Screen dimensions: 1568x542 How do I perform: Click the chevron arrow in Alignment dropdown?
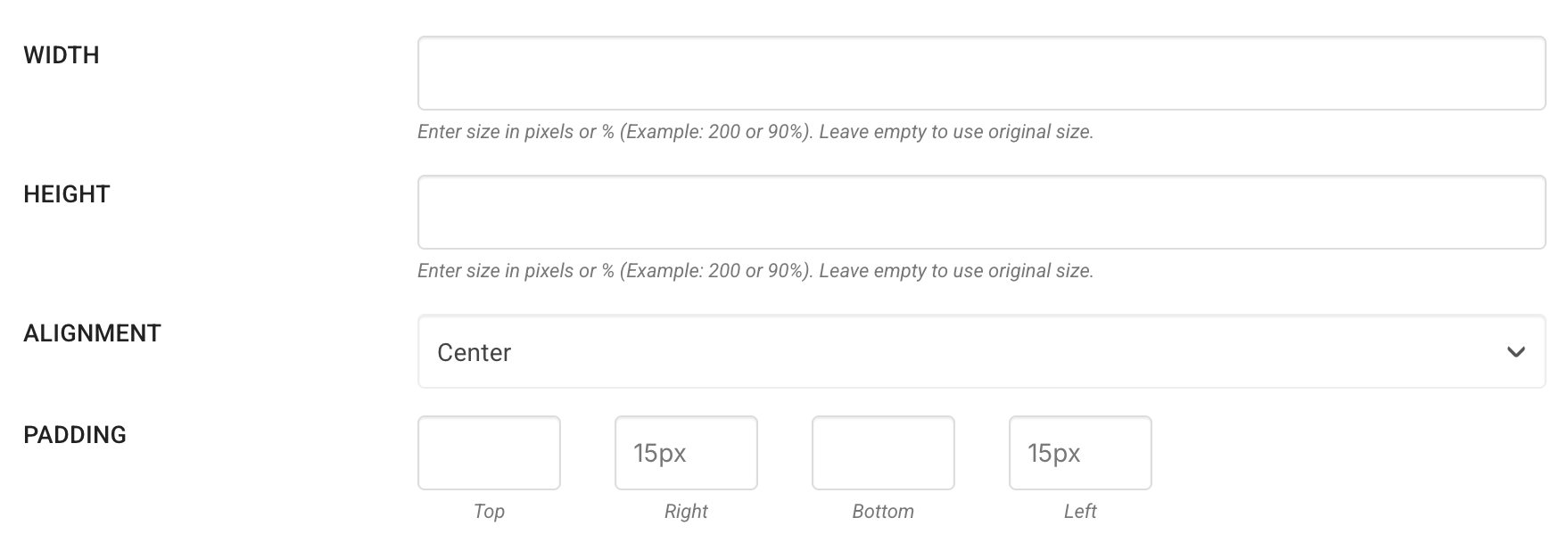[x=1515, y=352]
